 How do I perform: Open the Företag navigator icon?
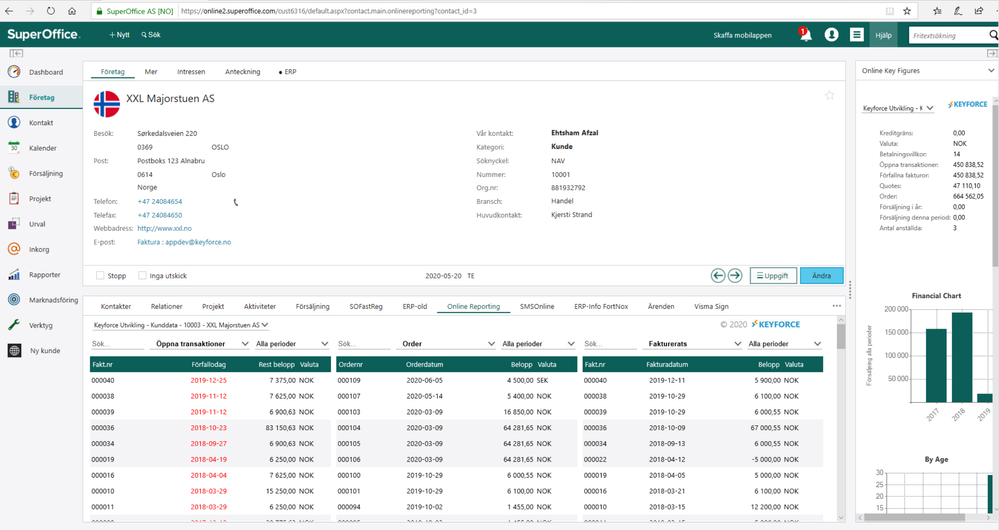pyautogui.click(x=14, y=97)
